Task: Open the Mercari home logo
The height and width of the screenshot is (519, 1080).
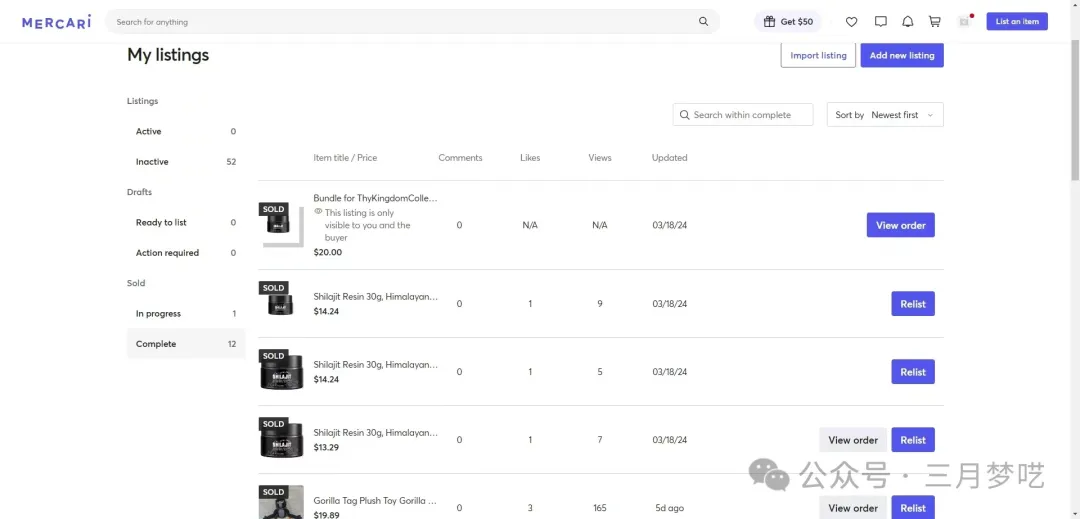Action: tap(56, 22)
